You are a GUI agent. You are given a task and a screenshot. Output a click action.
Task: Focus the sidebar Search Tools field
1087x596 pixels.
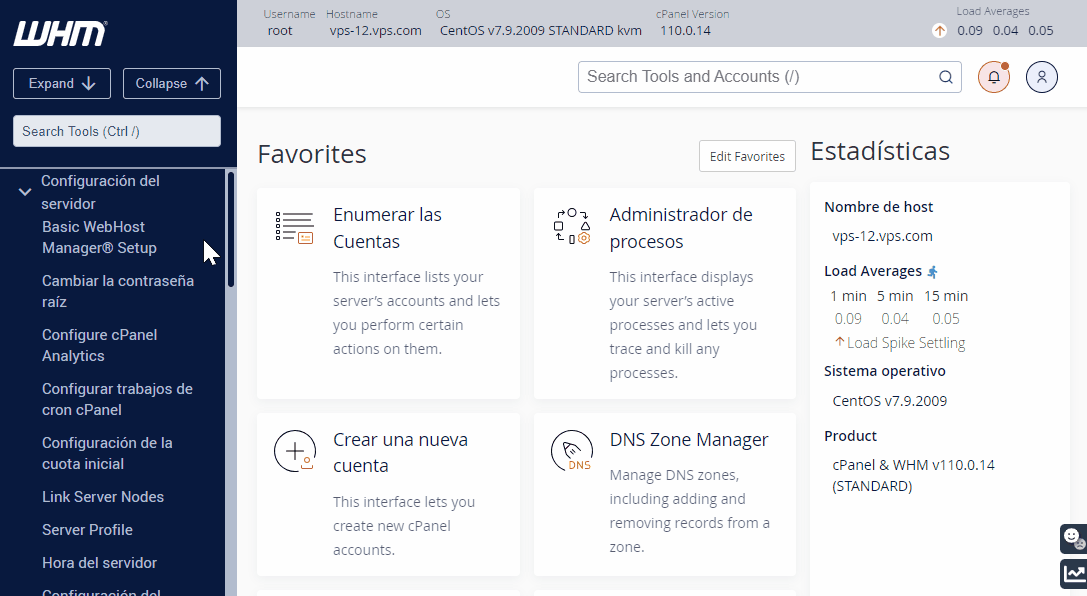coord(117,131)
